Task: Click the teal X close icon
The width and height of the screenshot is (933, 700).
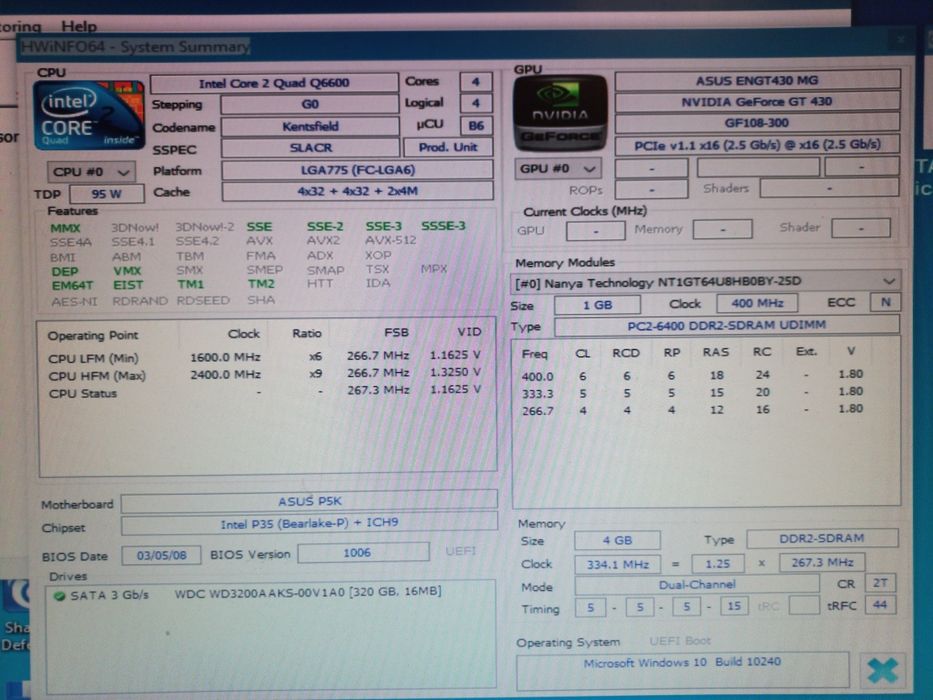Action: [x=883, y=671]
